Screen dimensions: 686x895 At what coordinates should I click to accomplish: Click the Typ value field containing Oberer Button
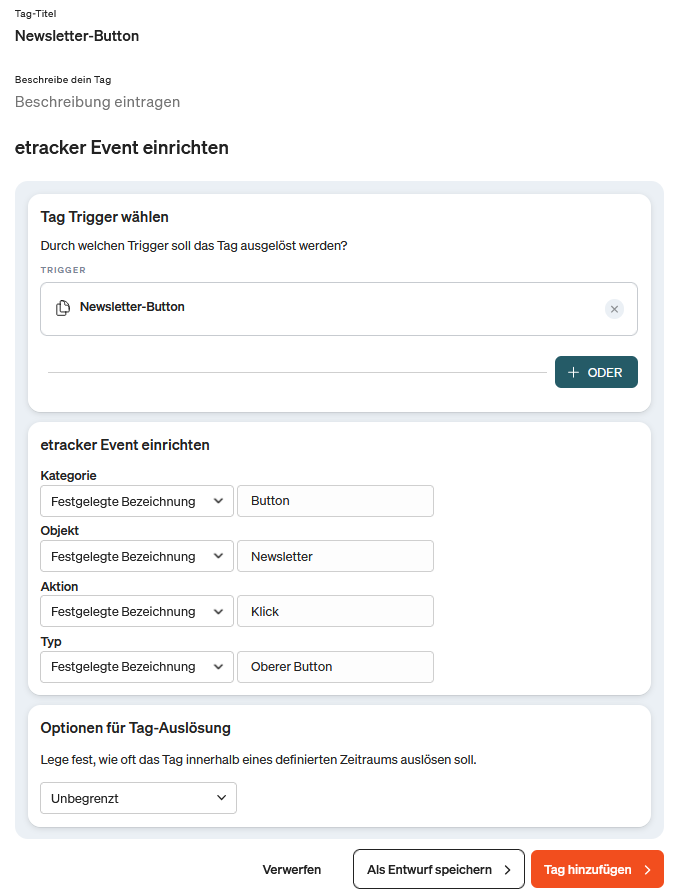click(335, 666)
